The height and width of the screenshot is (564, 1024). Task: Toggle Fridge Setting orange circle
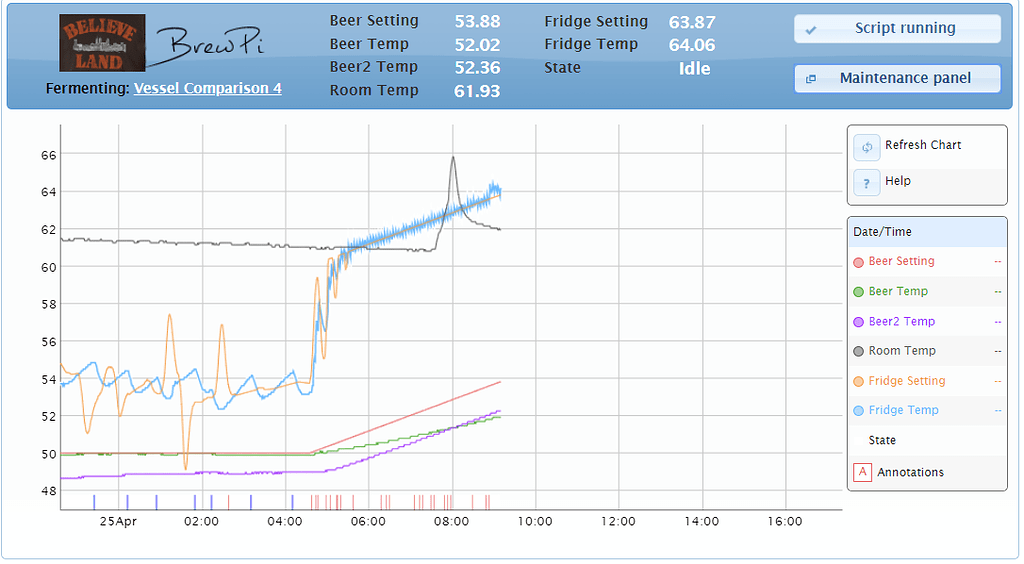[858, 381]
